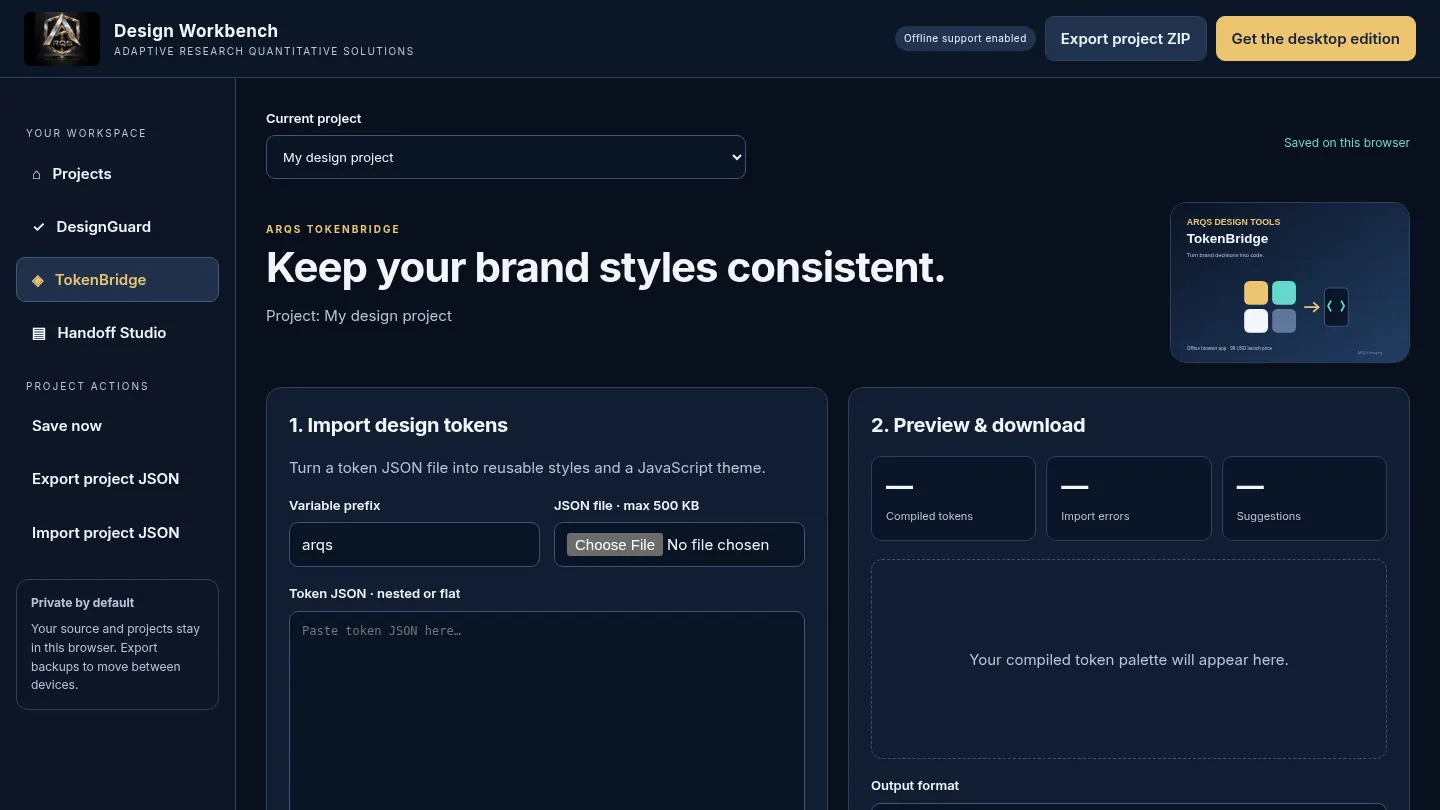1440x810 pixels.
Task: Click the Private by default notice
Action: click(x=117, y=644)
